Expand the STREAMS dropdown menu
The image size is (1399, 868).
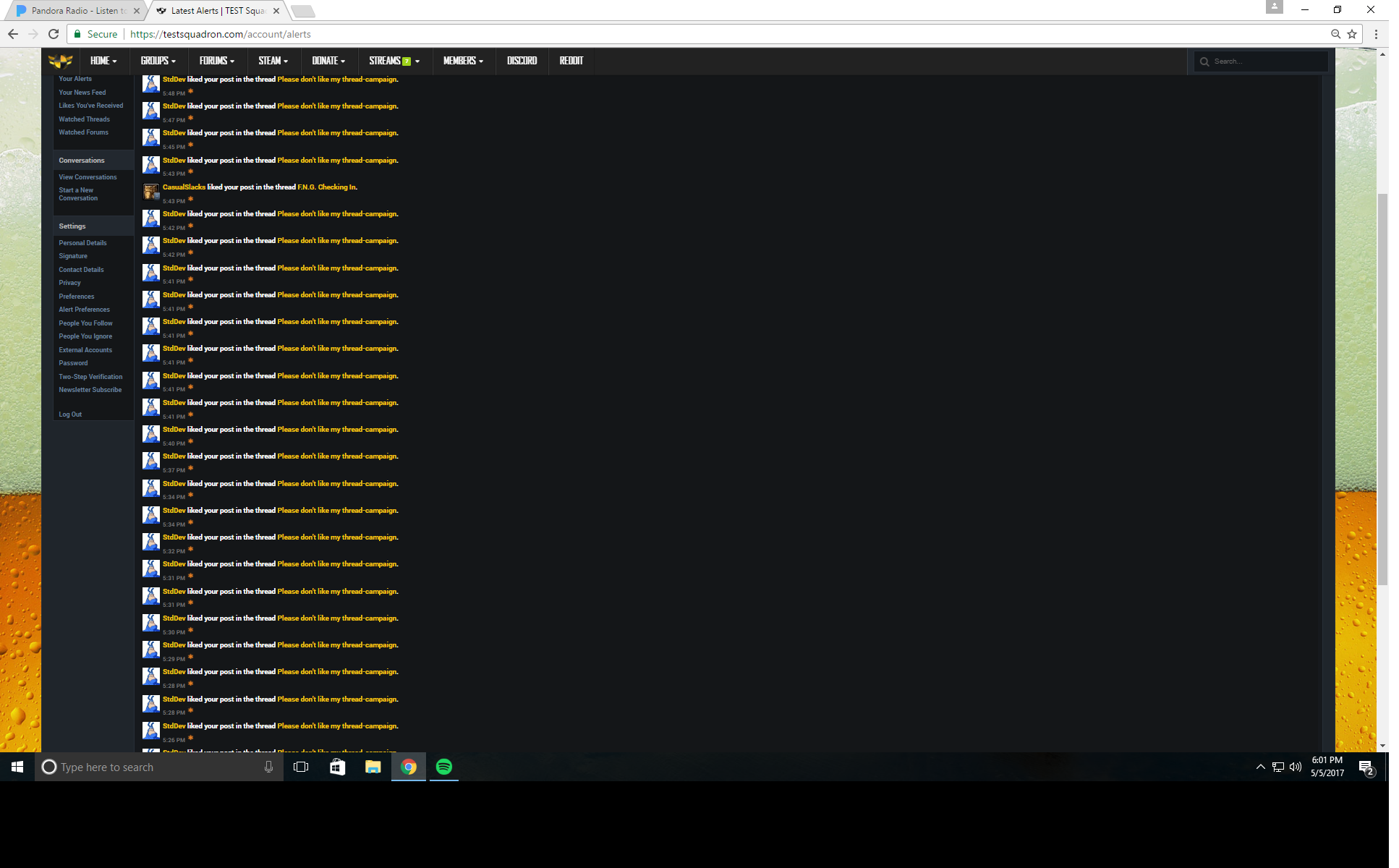pos(394,61)
